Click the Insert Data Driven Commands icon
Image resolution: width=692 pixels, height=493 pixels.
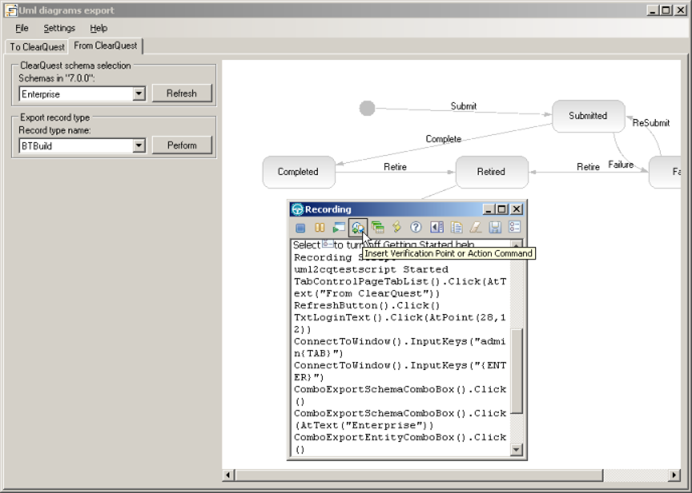(x=377, y=227)
